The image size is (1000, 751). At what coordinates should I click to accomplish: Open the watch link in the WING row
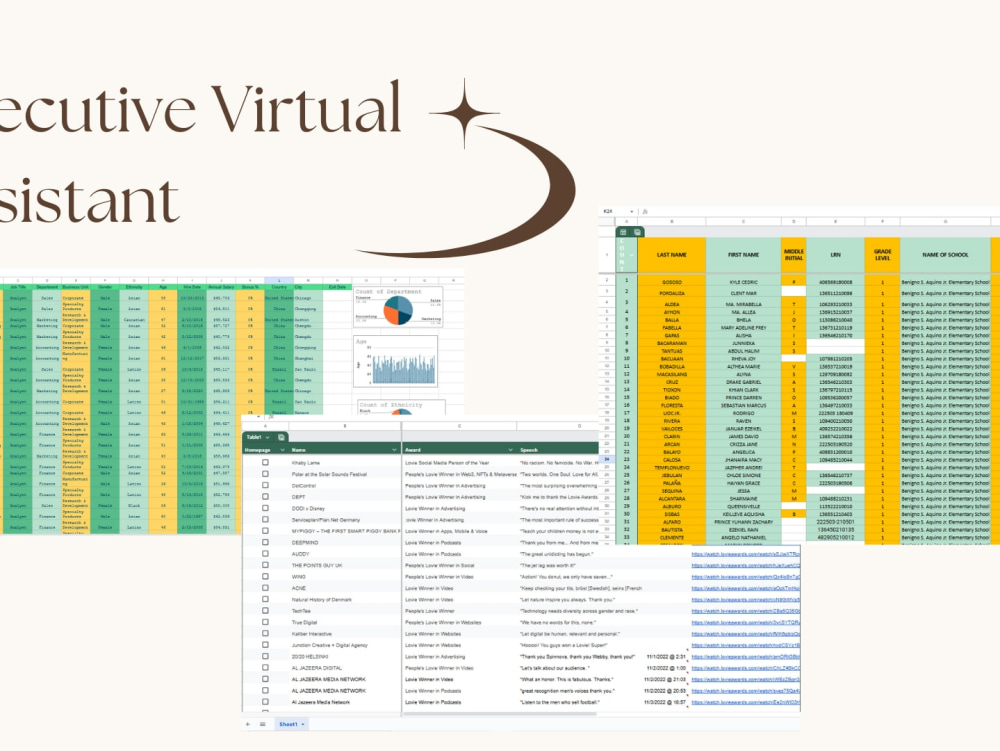click(746, 577)
